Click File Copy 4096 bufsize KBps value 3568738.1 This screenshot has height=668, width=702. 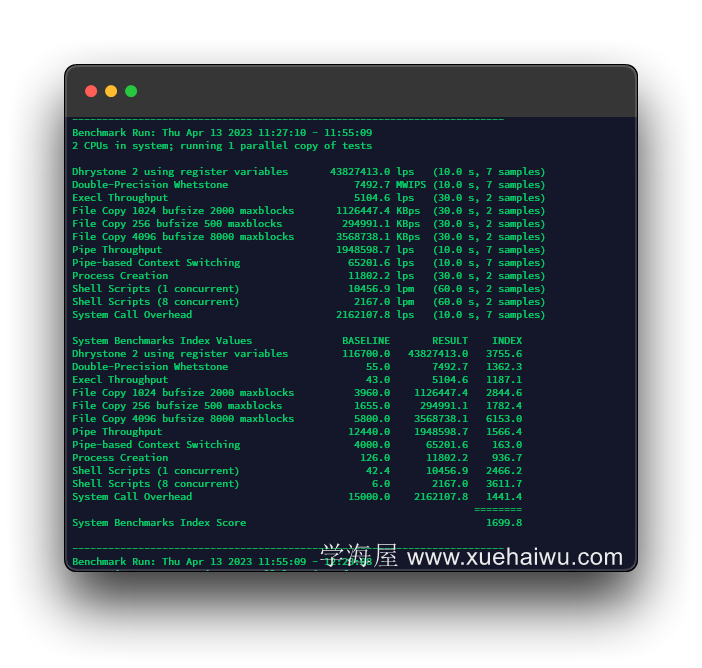tap(363, 236)
